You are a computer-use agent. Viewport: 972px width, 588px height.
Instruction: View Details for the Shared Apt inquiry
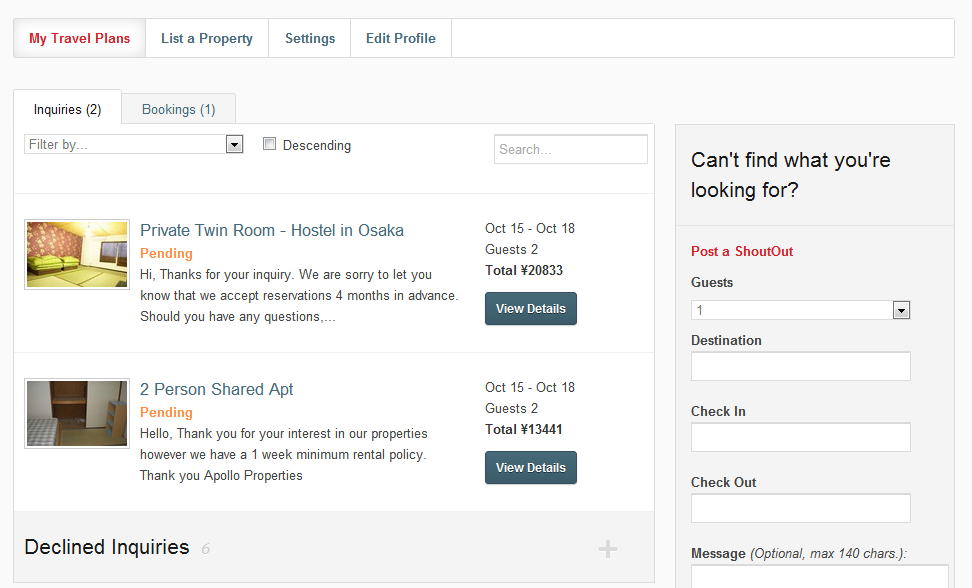[531, 468]
